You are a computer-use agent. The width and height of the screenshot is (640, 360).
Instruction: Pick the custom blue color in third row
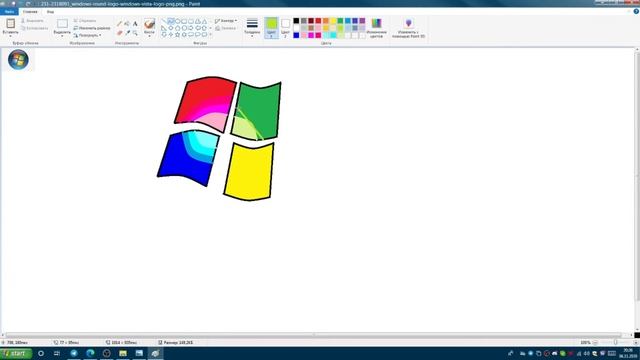(296, 36)
